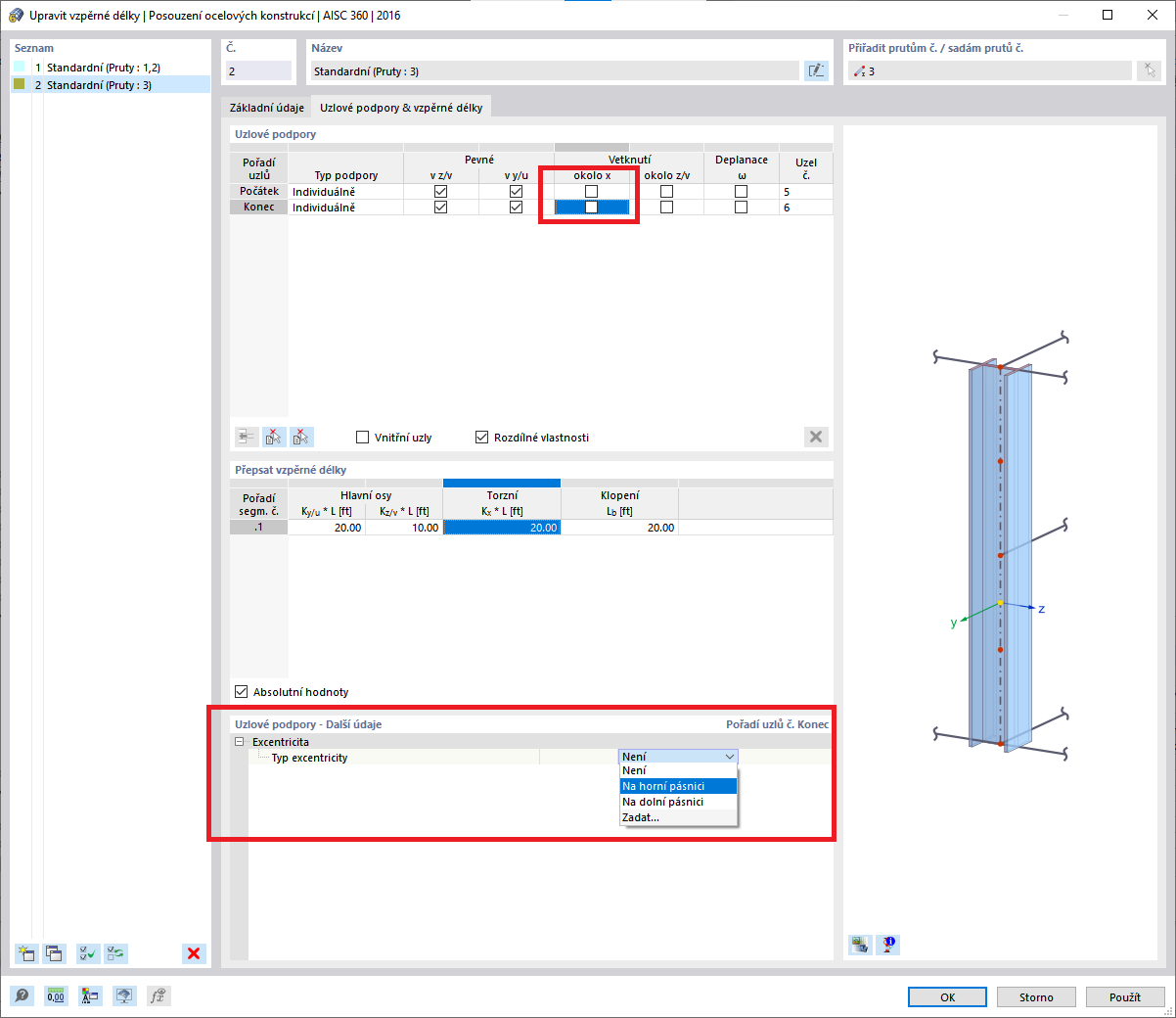
Task: Uncheck the Rozdílné vlastnosti checkbox
Action: pos(481,438)
